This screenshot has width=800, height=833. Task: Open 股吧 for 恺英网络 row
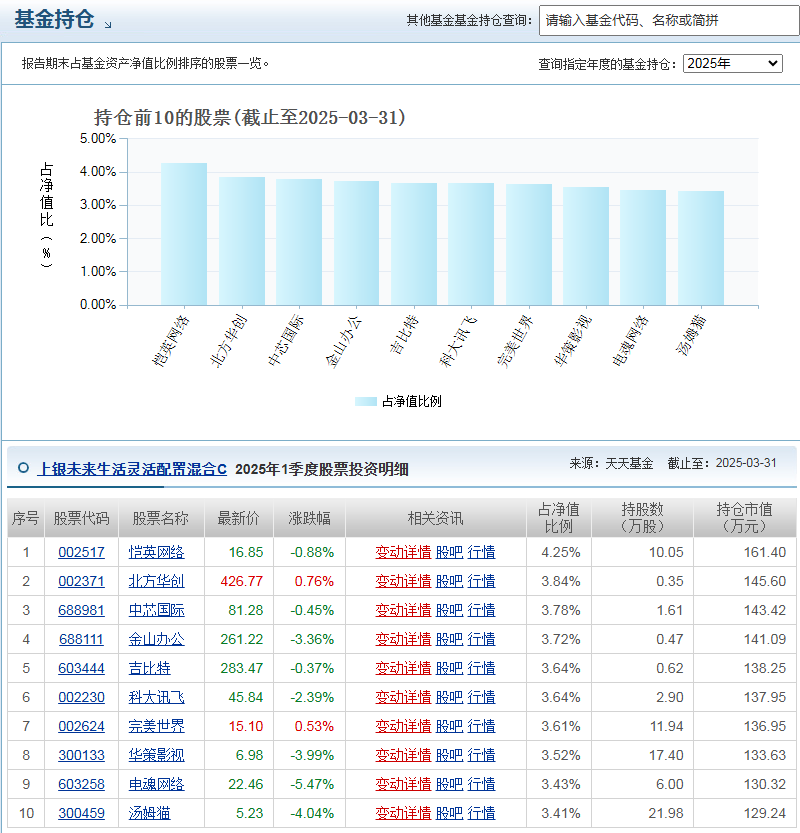point(449,552)
